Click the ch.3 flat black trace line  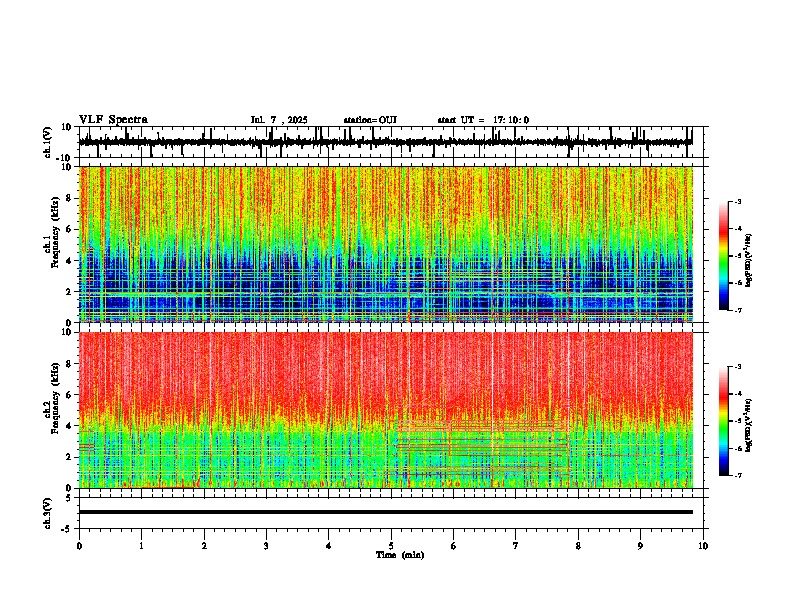tap(386, 512)
